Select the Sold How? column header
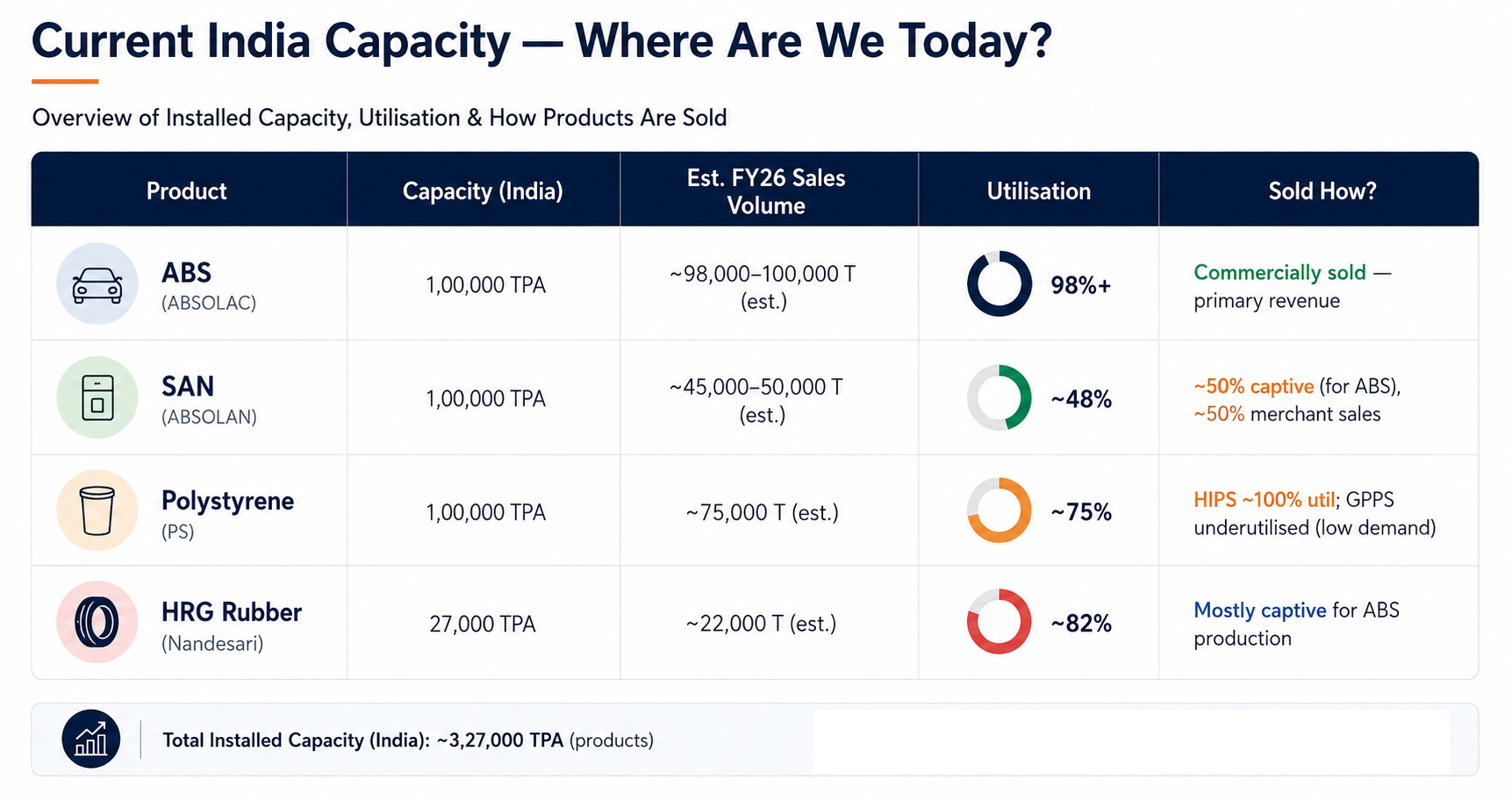 pyautogui.click(x=1322, y=191)
